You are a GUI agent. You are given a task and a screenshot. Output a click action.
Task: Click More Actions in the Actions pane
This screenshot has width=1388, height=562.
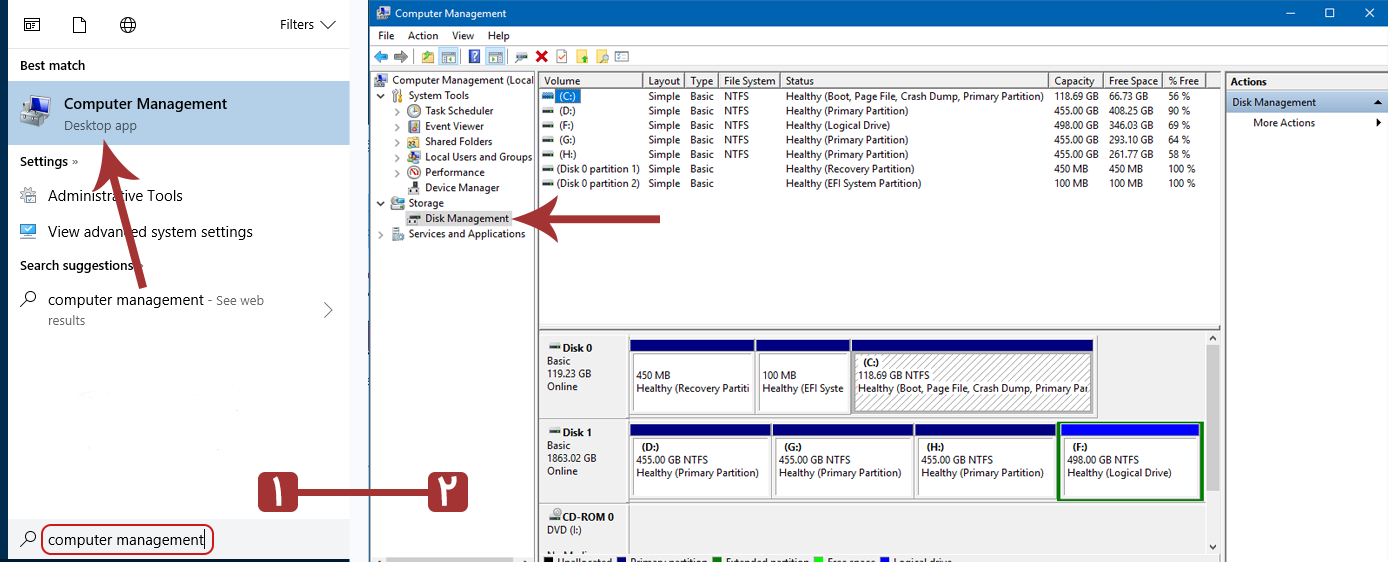pyautogui.click(x=1284, y=123)
